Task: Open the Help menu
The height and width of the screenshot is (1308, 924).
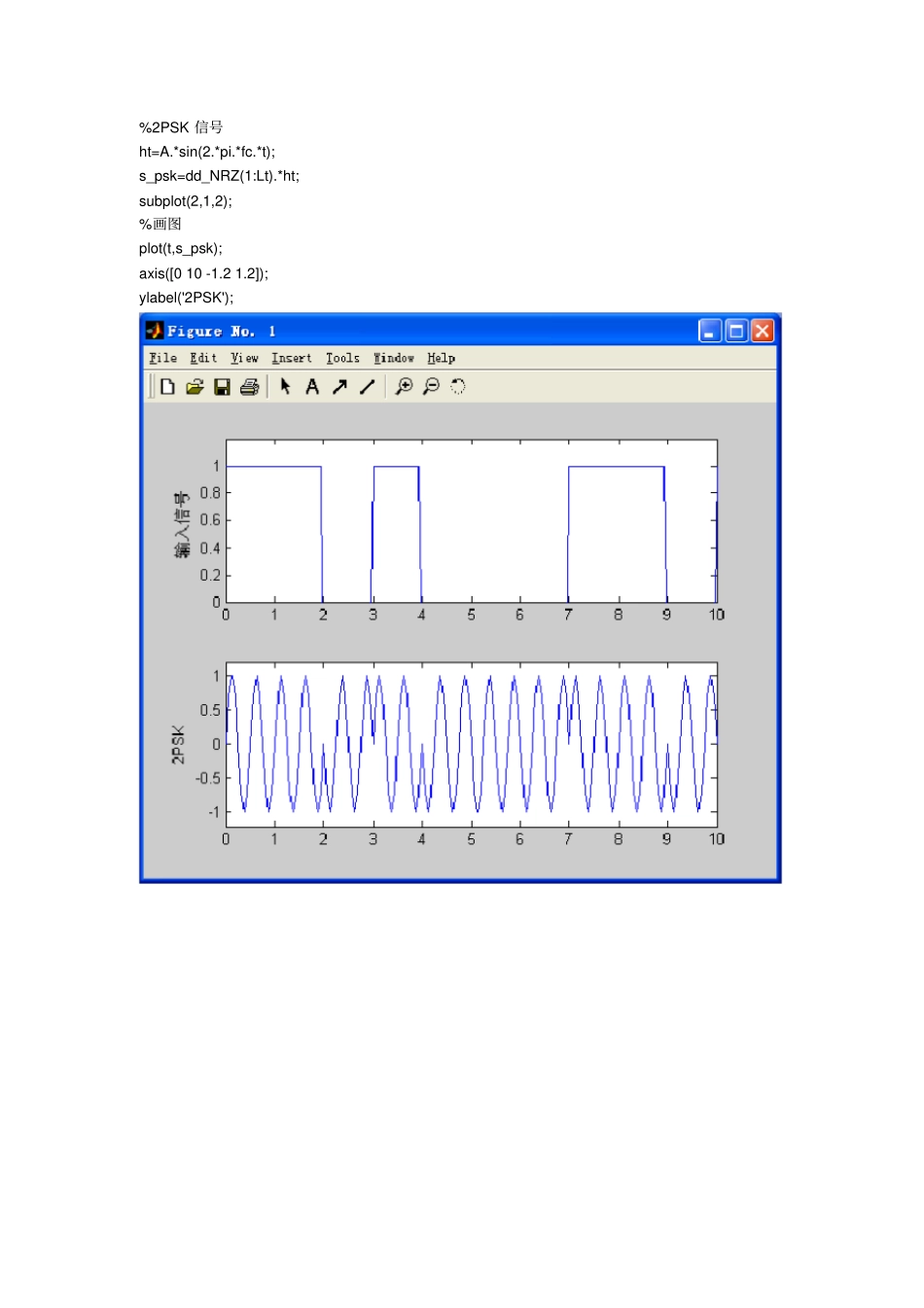Action: (441, 358)
